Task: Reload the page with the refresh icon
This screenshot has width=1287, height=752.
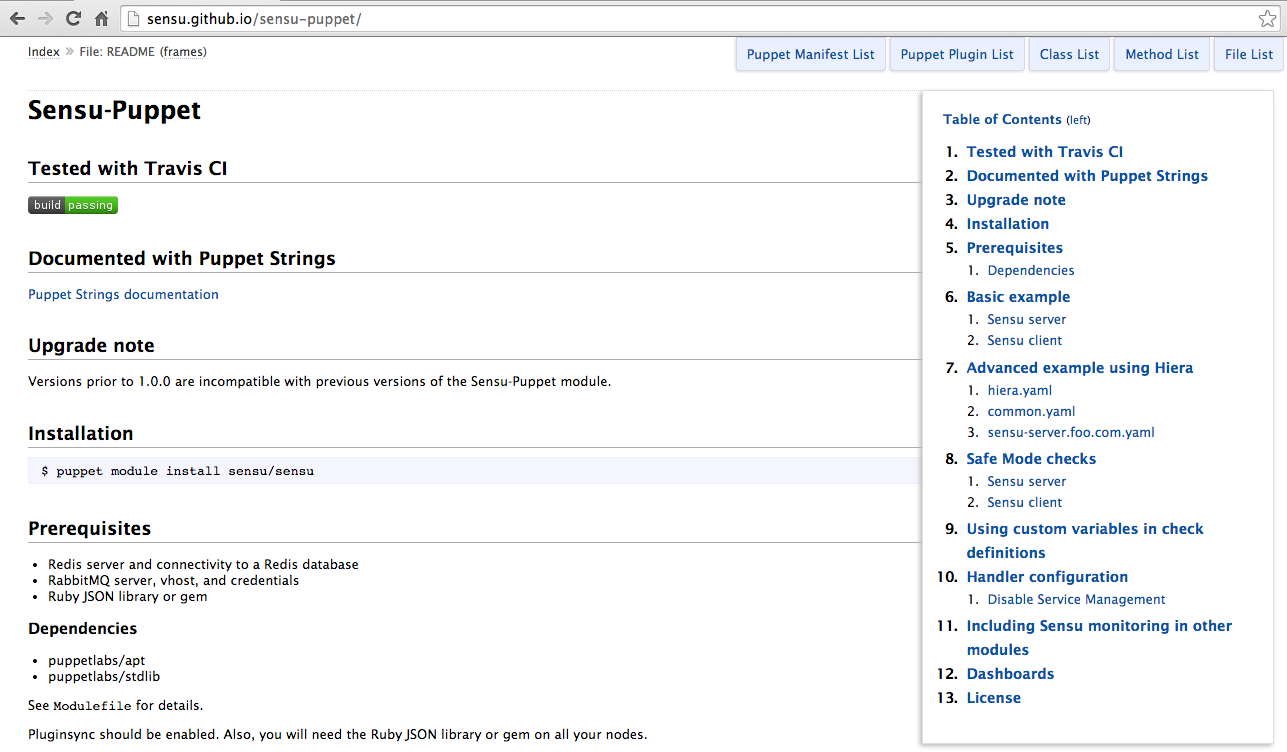Action: [73, 18]
